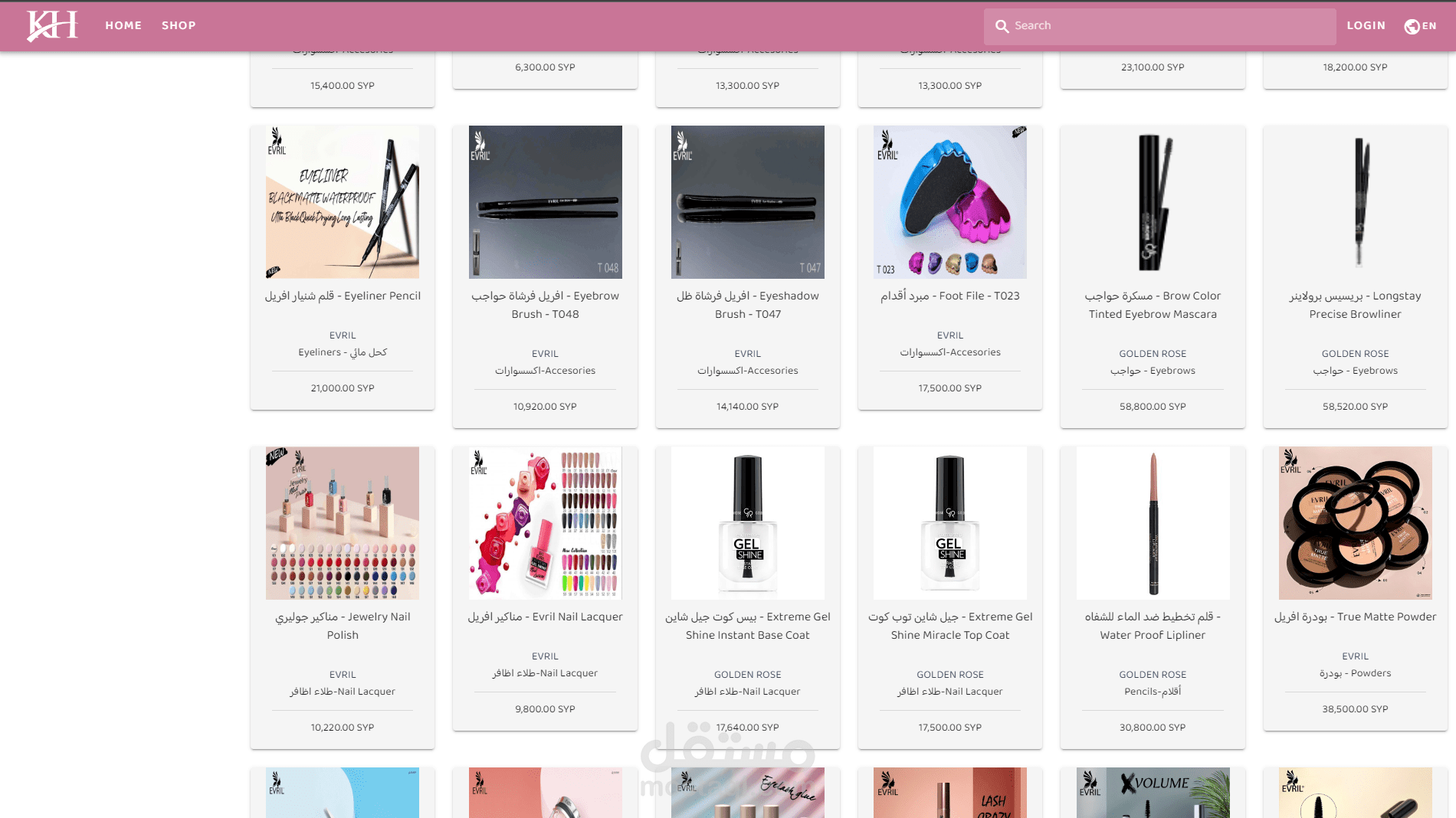Click the 30,800.00 SYP price
The width and height of the screenshot is (1456, 818).
(x=1153, y=728)
